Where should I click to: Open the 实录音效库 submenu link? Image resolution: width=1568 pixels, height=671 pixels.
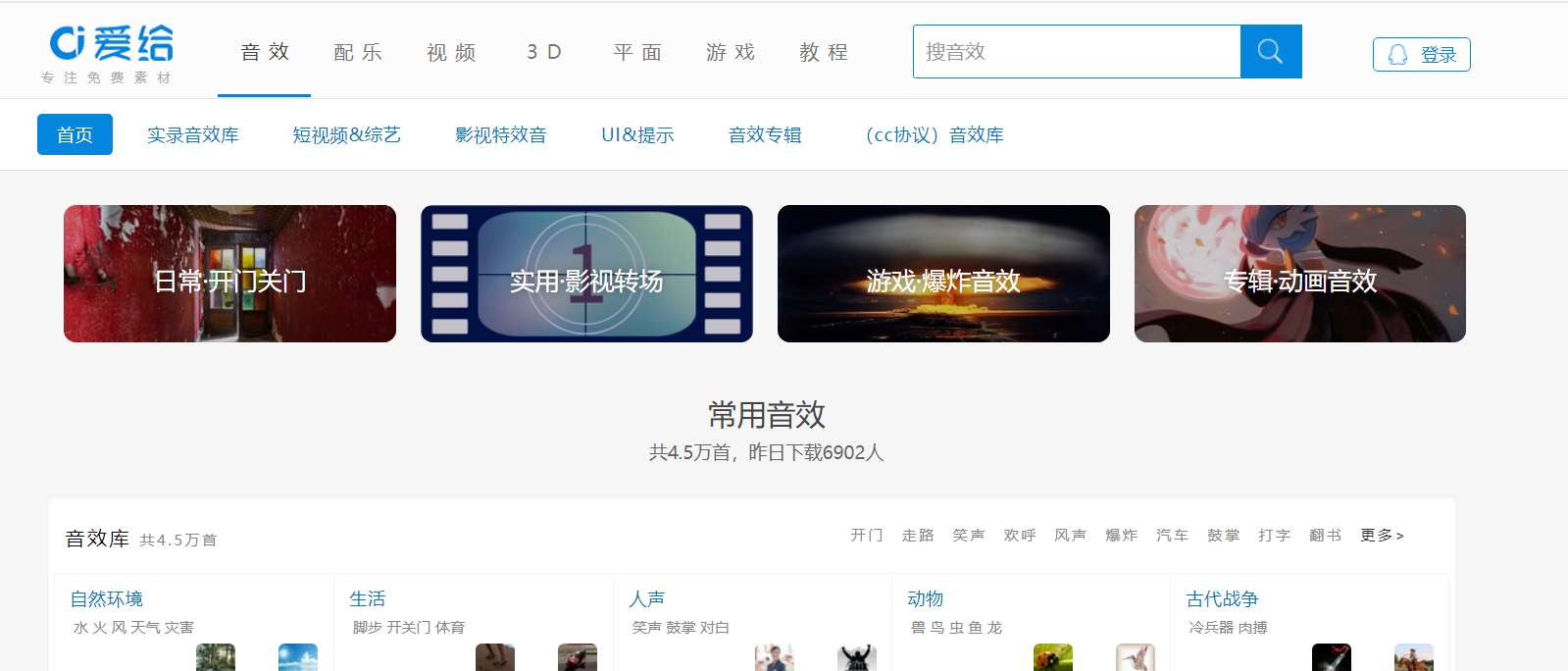point(193,135)
